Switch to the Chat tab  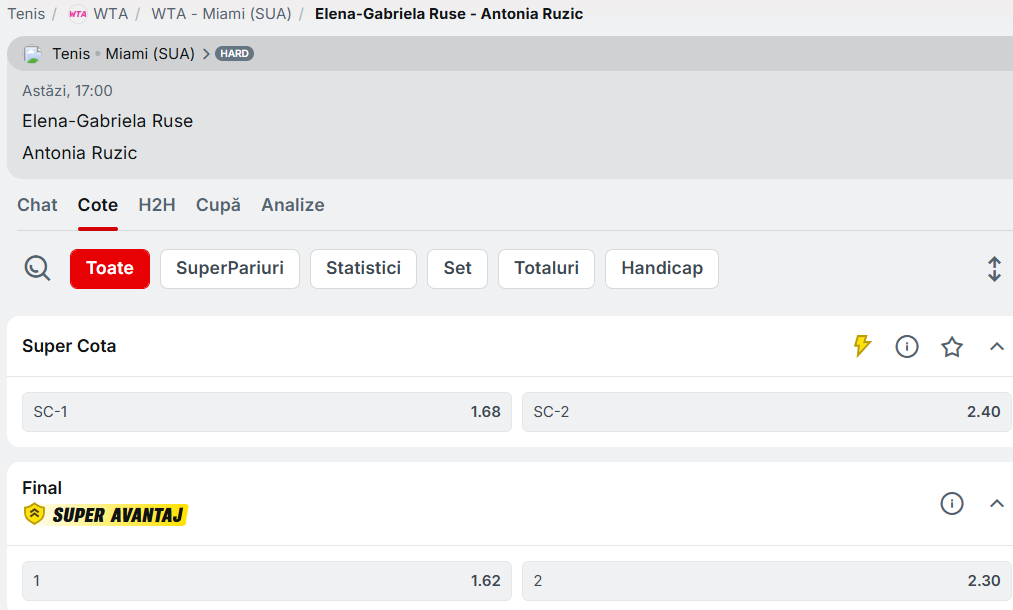tap(37, 205)
